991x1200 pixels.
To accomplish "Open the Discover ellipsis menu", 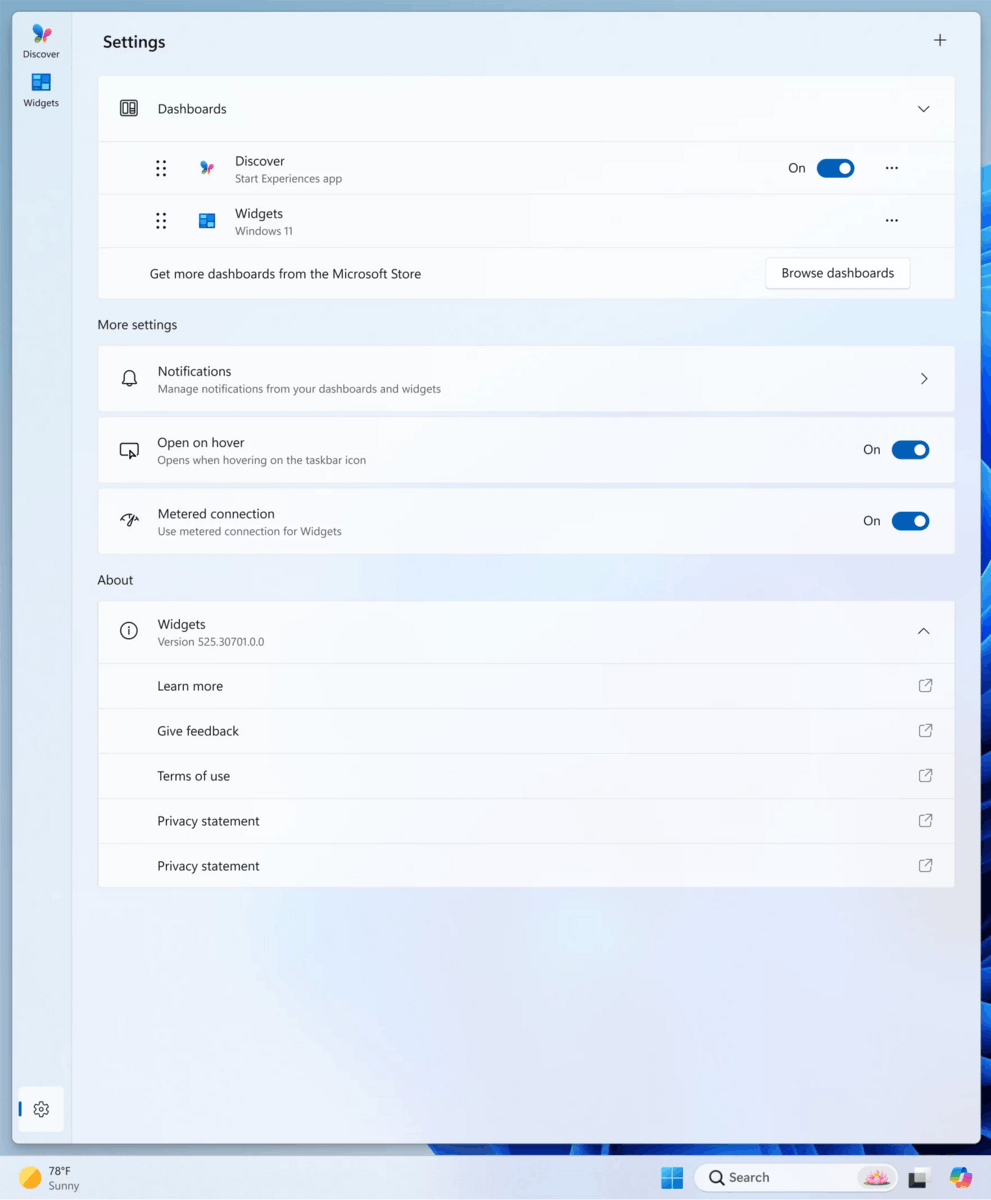I will point(890,168).
